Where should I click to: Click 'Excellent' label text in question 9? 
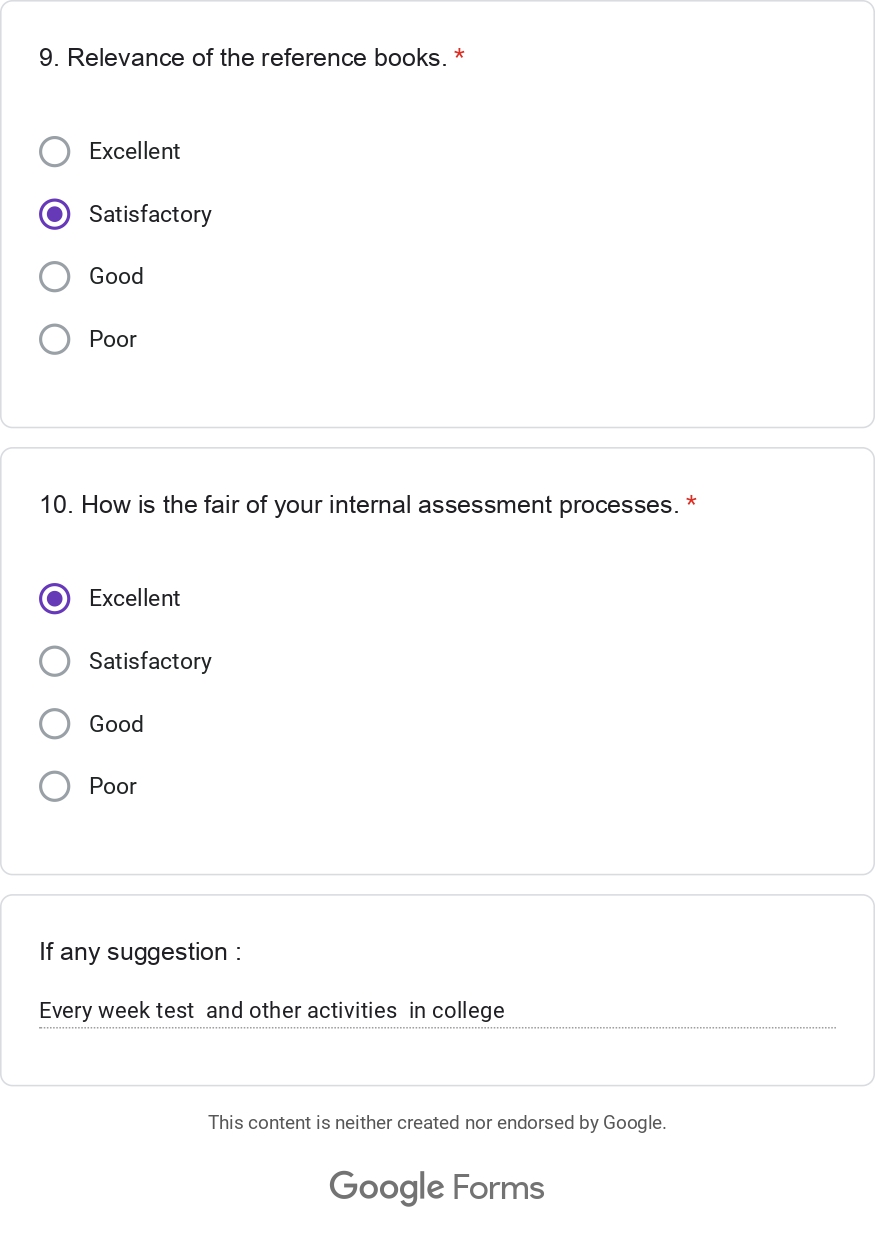(135, 152)
